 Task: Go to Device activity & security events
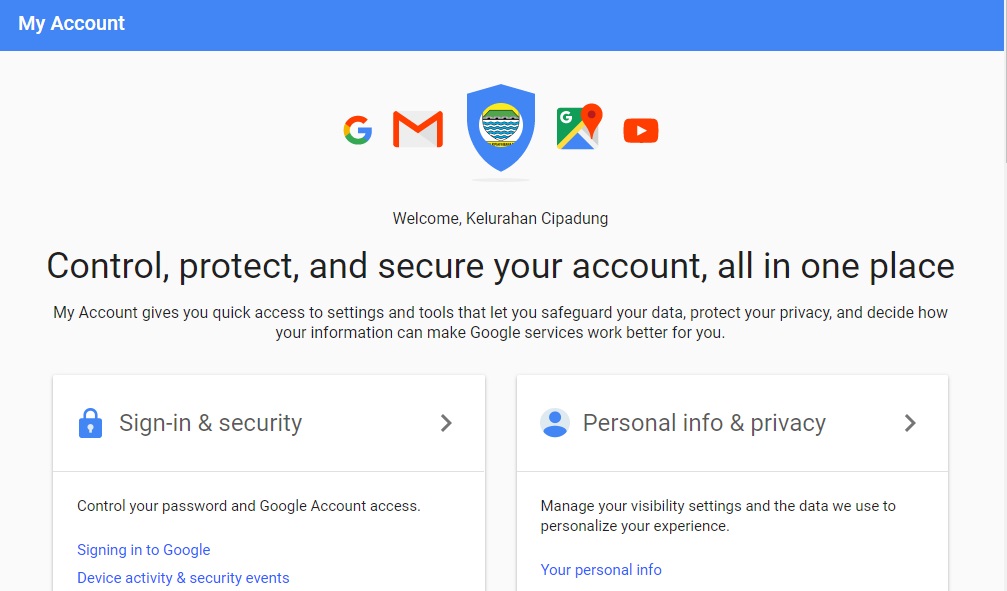(x=183, y=578)
